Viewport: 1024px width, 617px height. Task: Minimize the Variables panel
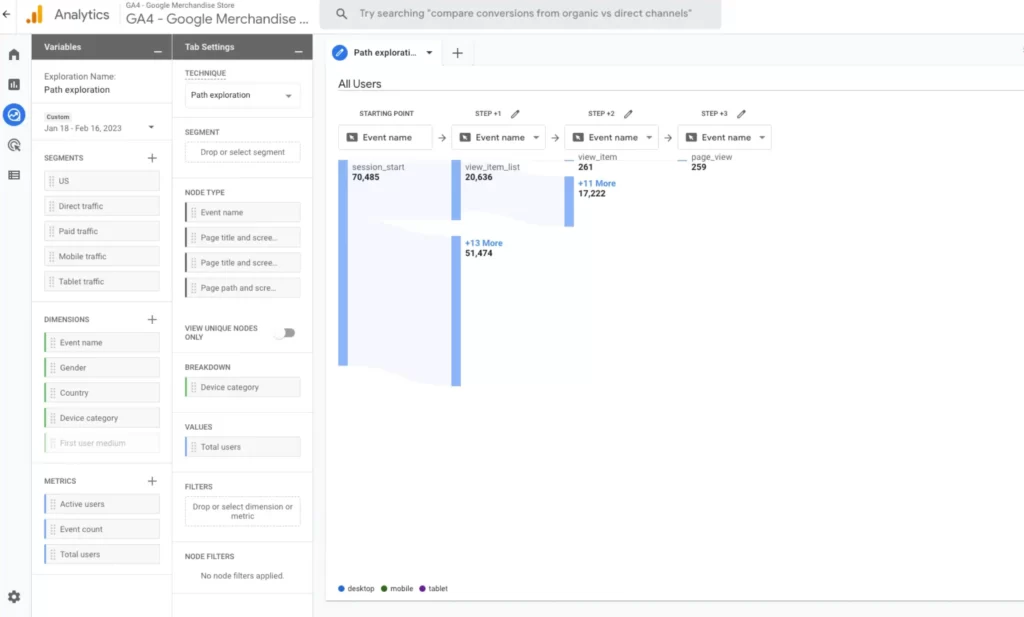tap(157, 48)
